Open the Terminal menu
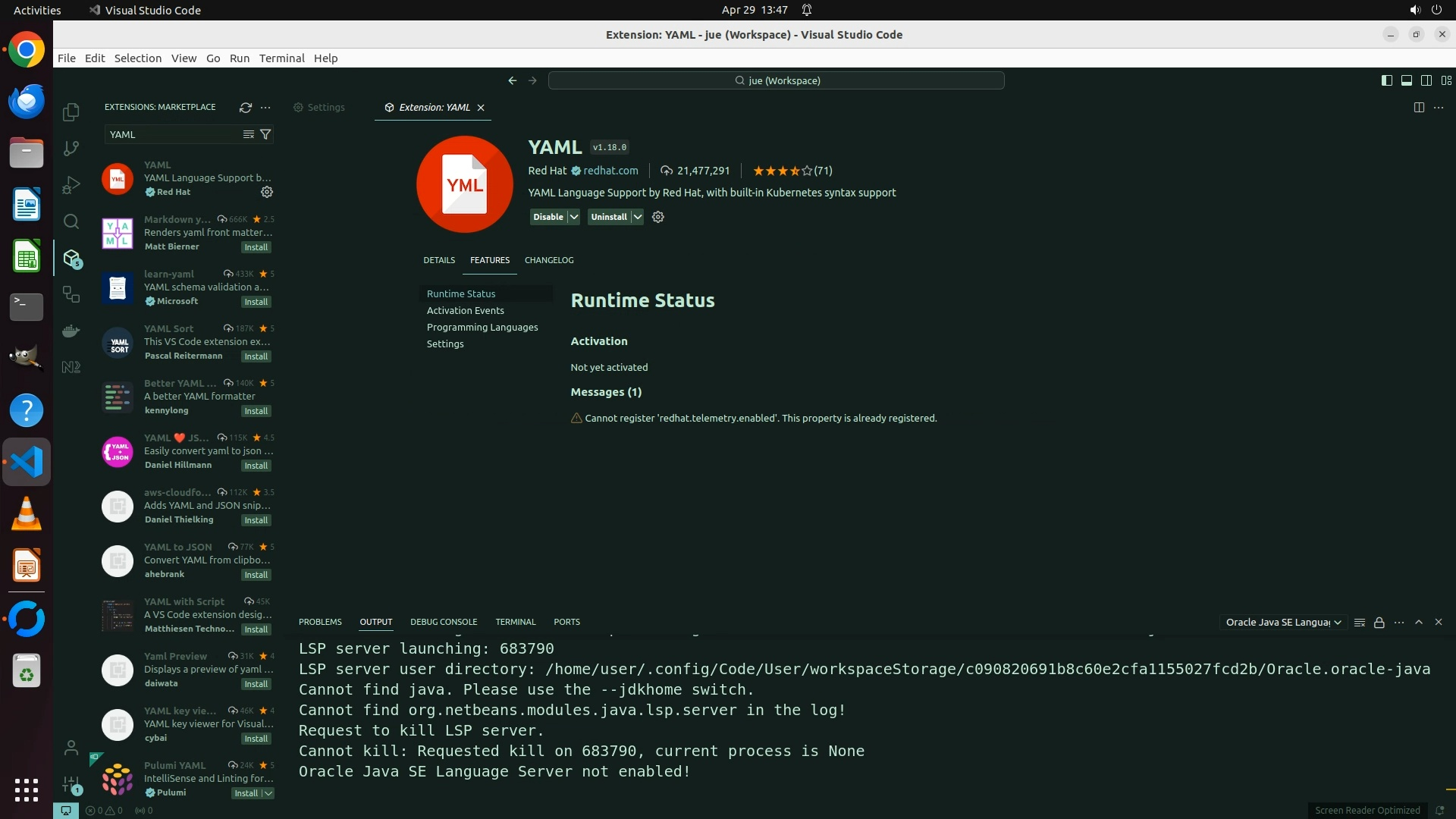The image size is (1456, 819). (281, 58)
